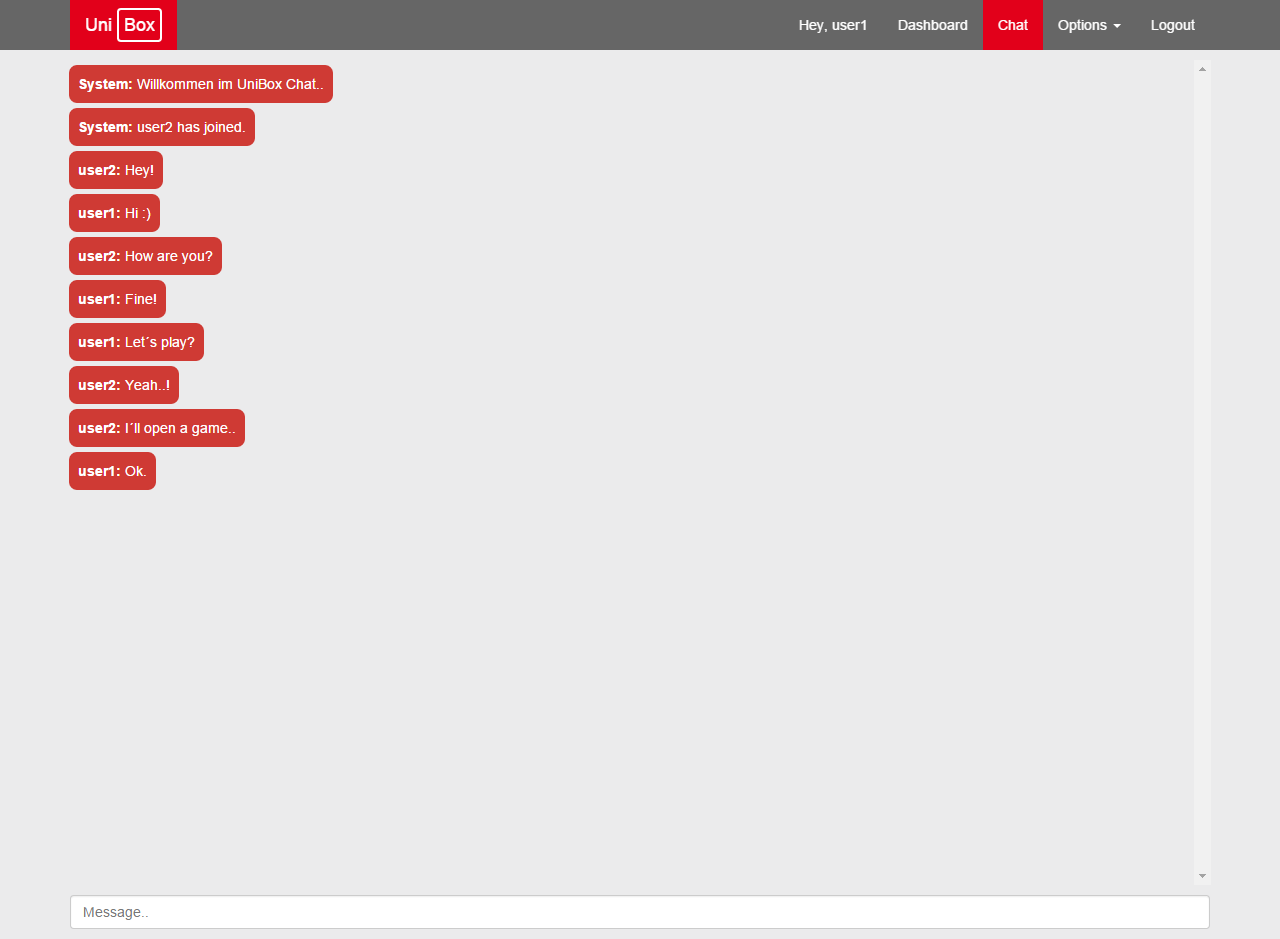
Task: Click the 'How are you?' message
Action: point(145,256)
